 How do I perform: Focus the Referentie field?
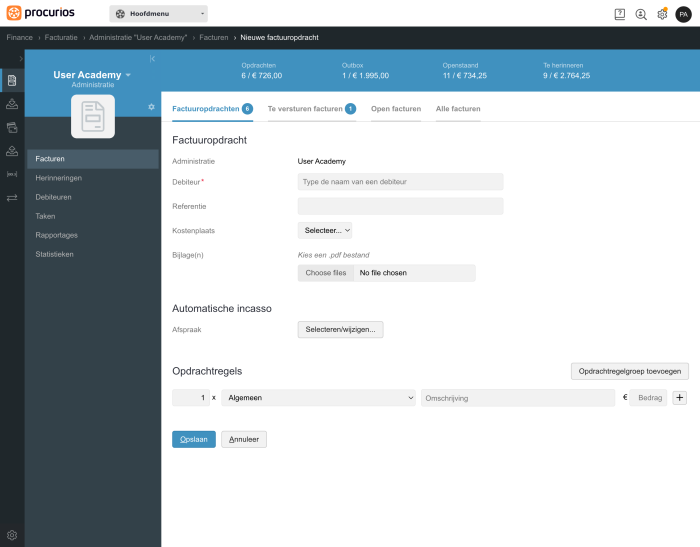click(400, 206)
